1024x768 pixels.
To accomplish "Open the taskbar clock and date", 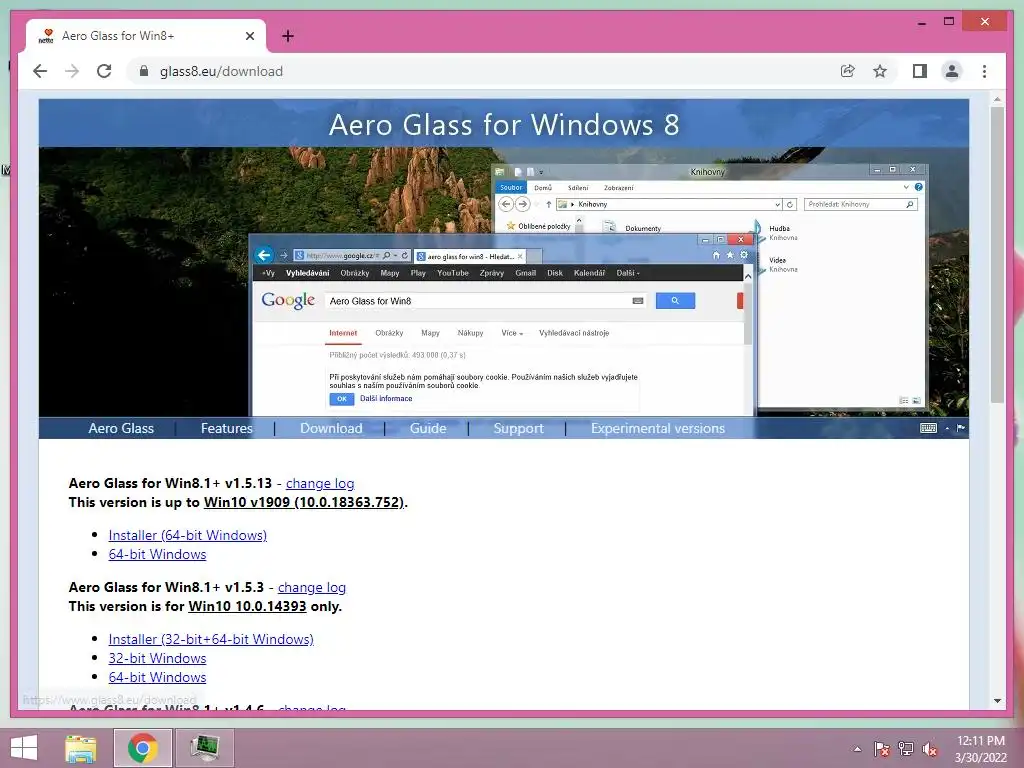I will pos(981,749).
